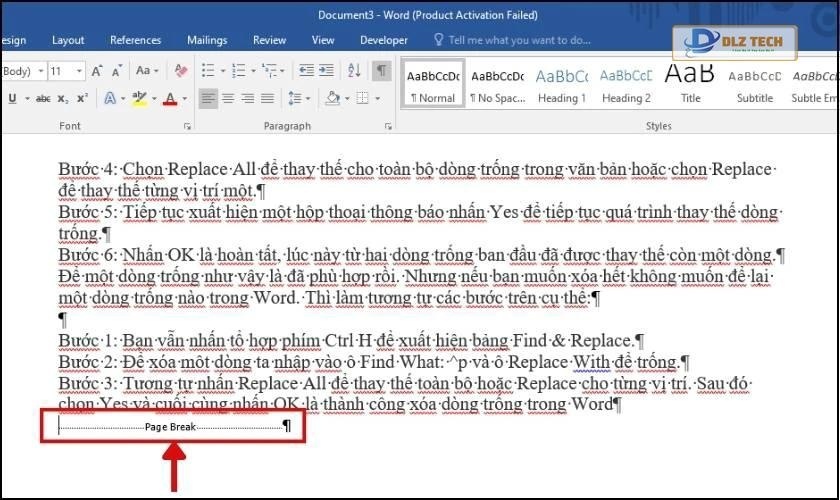Toggle the Show/Hide paragraph marks button
Screen dimensions: 840x500
coord(381,71)
